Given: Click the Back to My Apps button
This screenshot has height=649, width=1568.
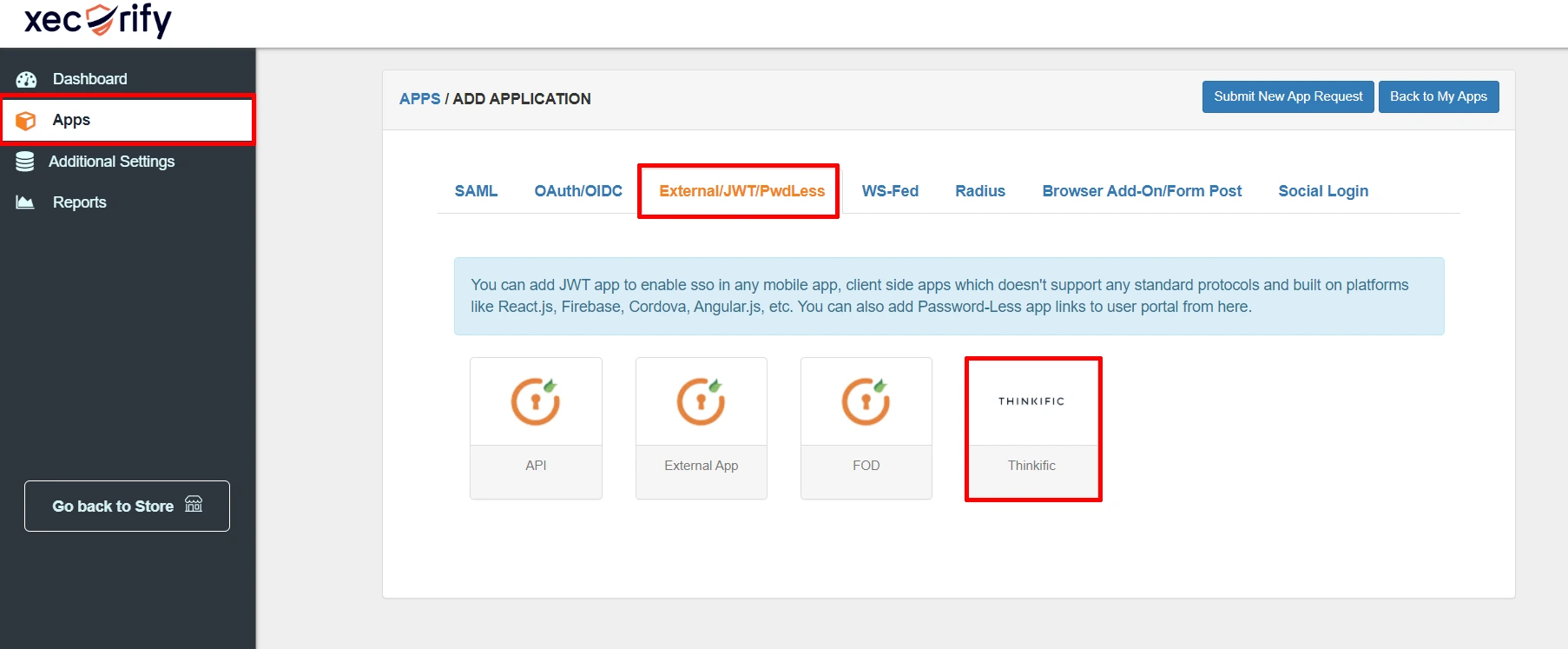Looking at the screenshot, I should coord(1439,96).
